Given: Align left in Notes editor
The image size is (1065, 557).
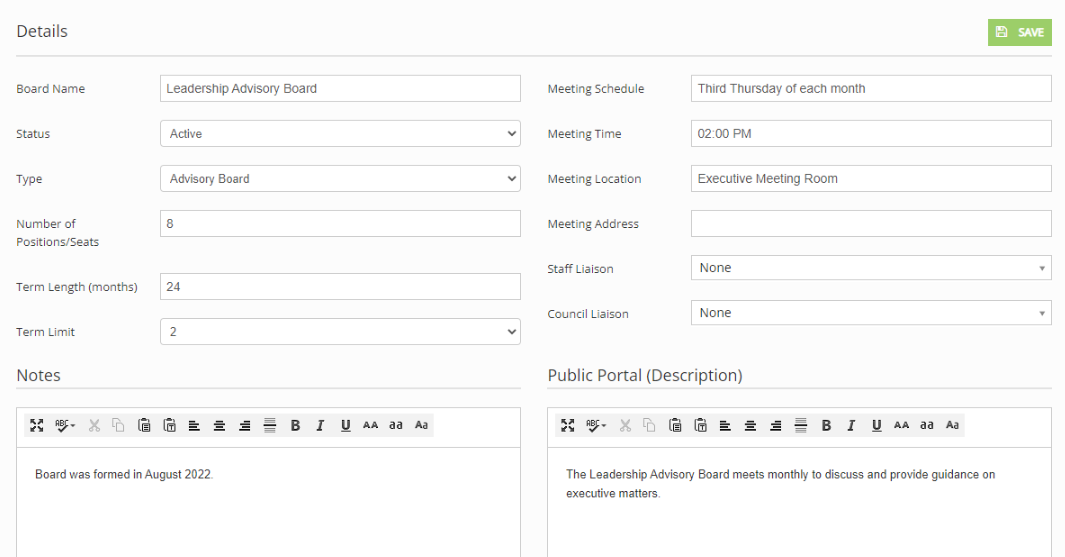Looking at the screenshot, I should (194, 425).
